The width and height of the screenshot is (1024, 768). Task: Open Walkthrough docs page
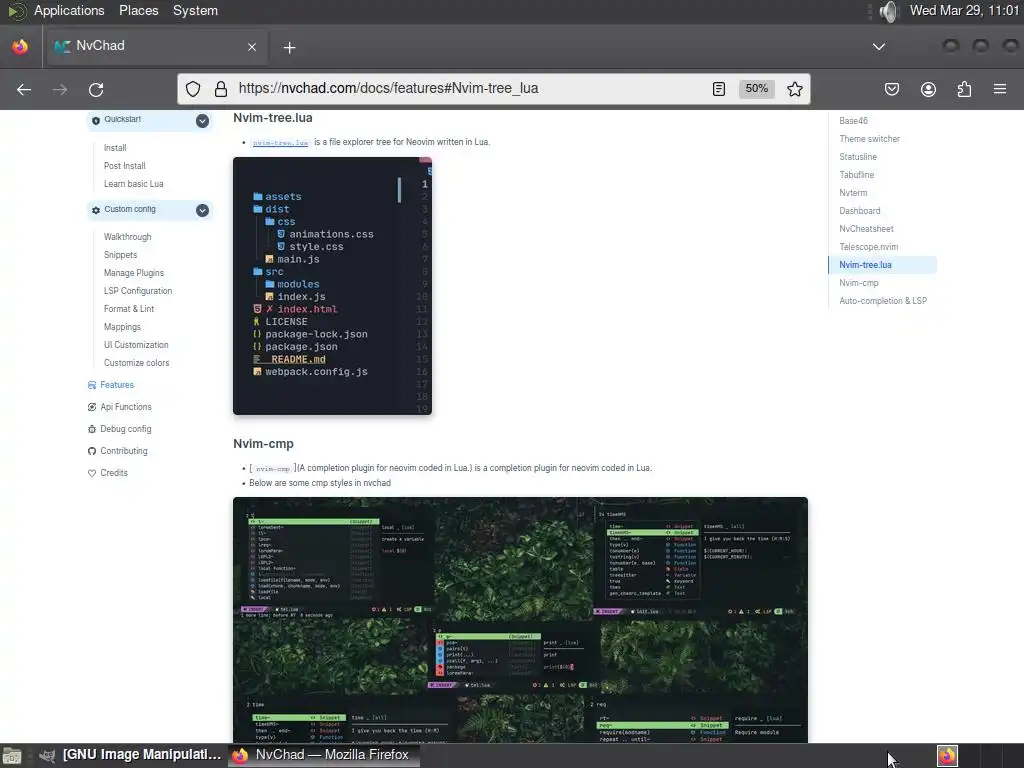click(127, 237)
